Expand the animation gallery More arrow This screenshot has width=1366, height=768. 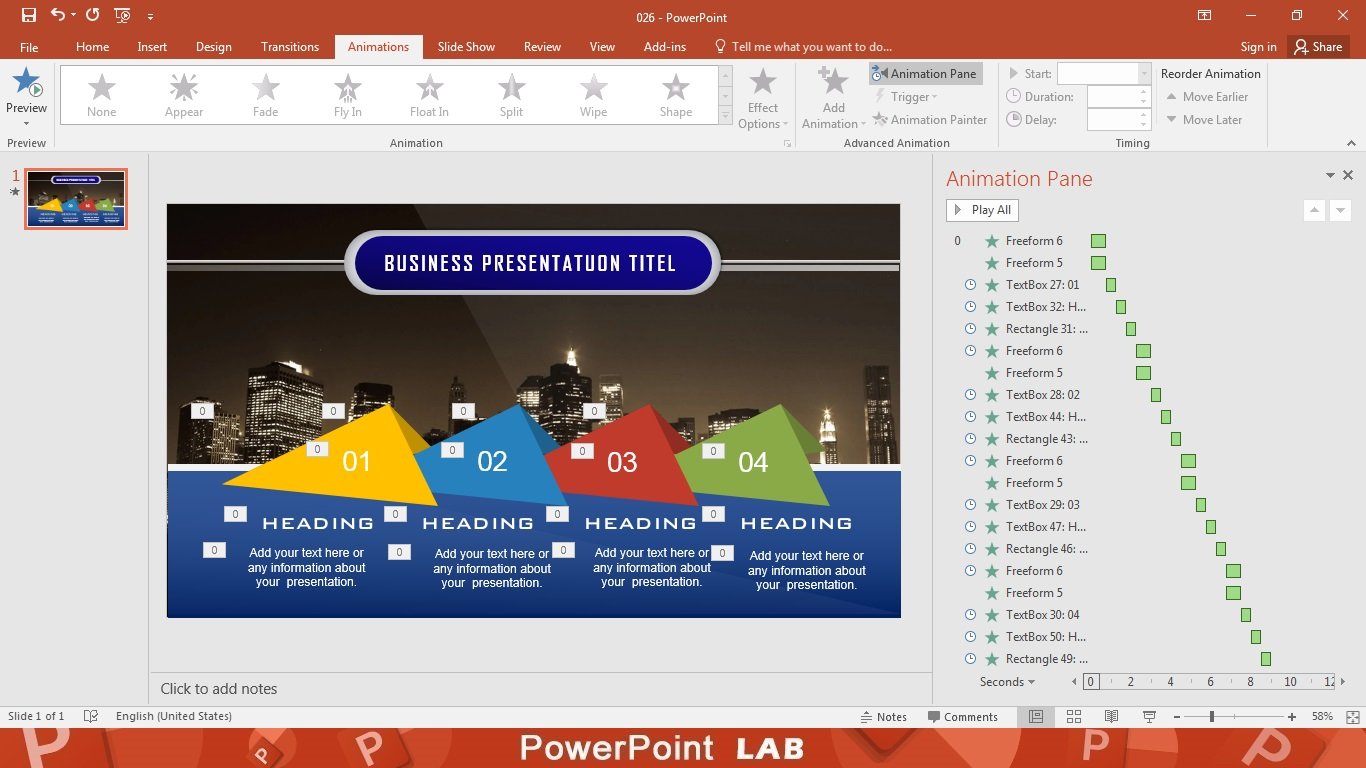click(726, 116)
